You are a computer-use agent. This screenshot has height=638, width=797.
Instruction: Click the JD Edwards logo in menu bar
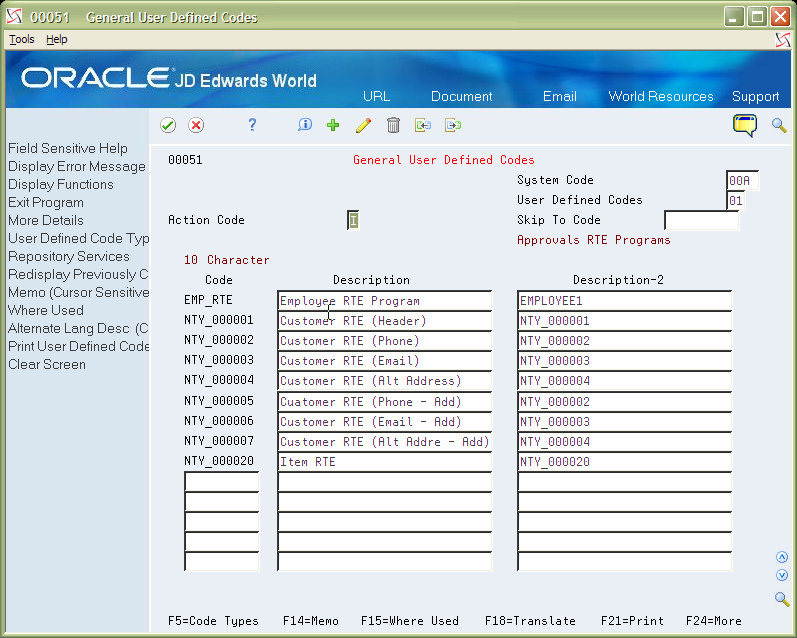point(783,40)
